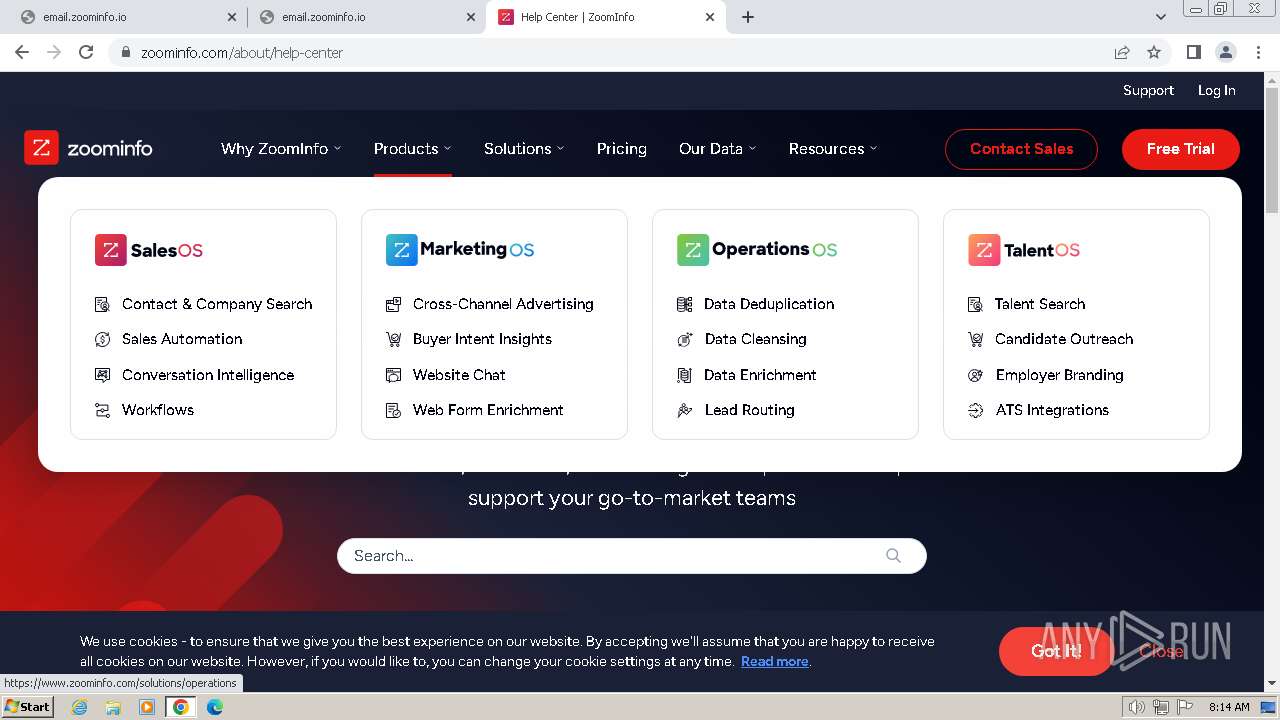
Task: Click the Cross-Channel Advertising icon
Action: point(393,304)
